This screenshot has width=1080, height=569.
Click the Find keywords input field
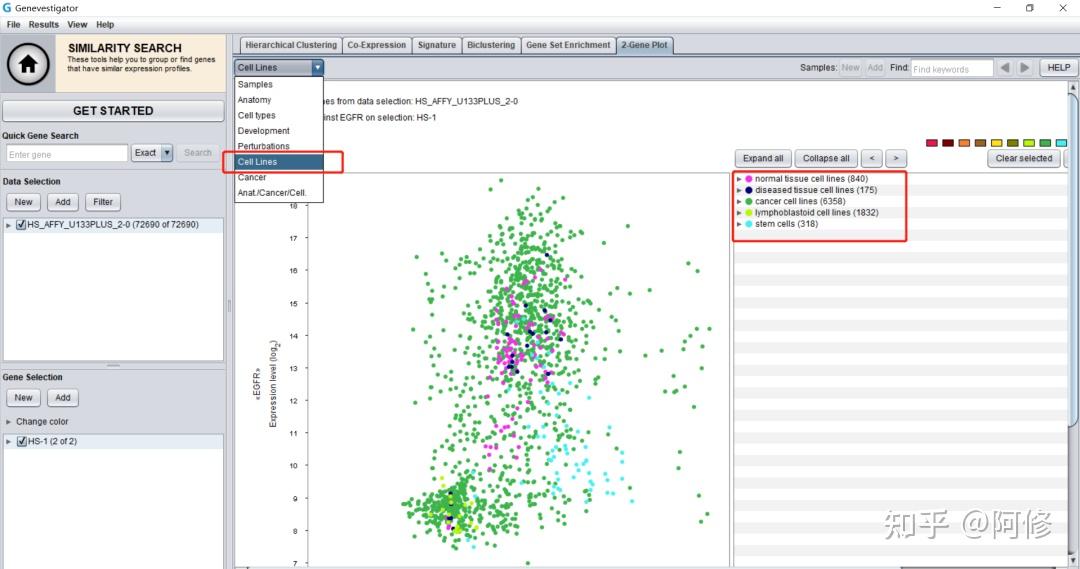[952, 68]
